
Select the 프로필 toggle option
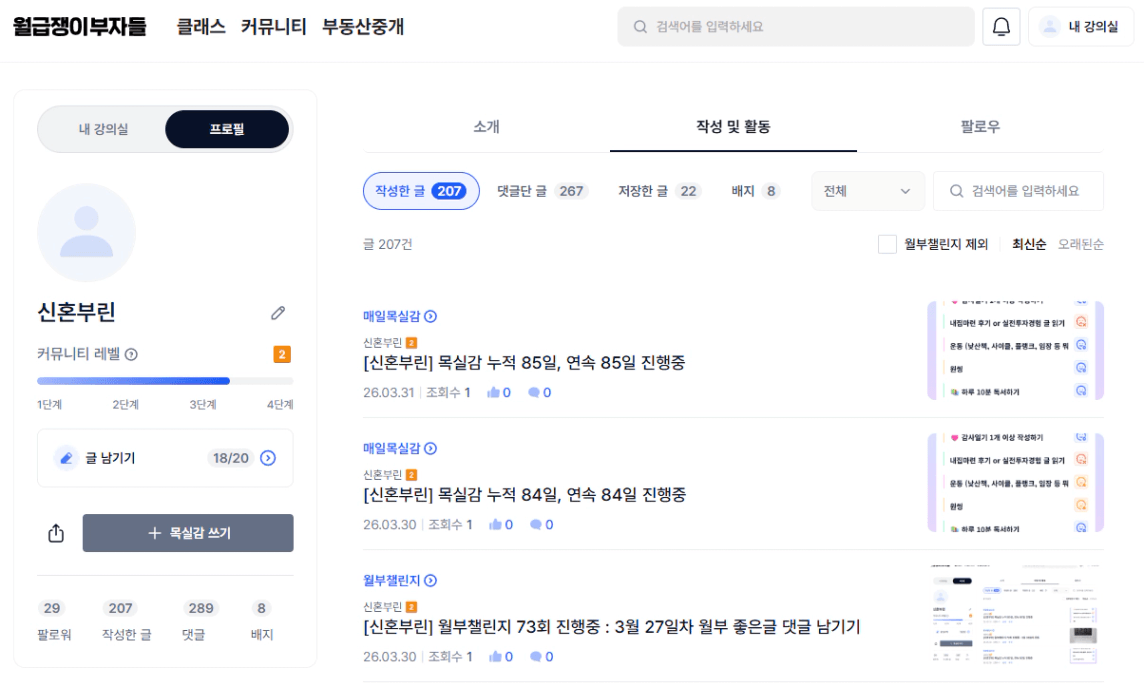226,129
